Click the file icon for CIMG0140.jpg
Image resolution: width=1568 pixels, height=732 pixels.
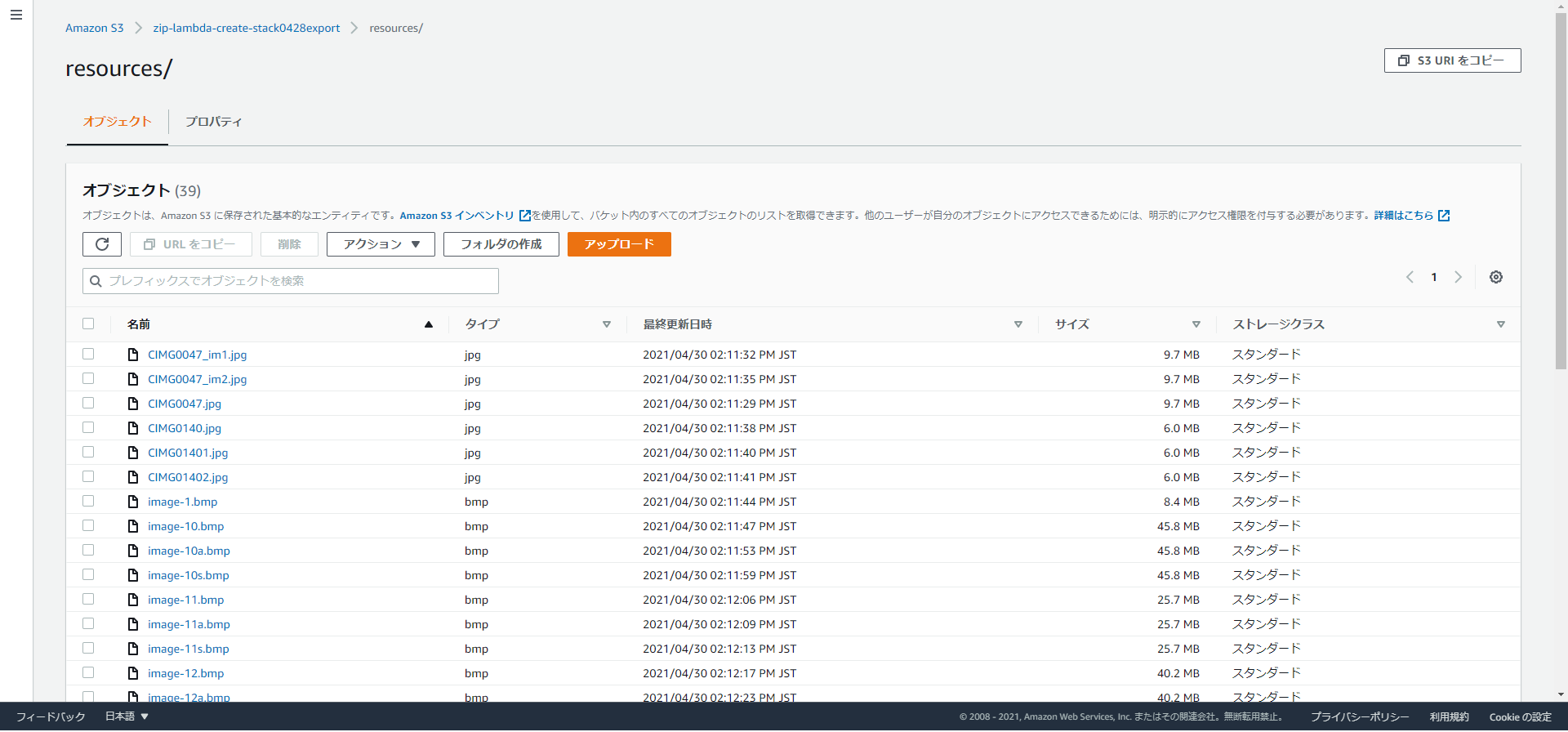coord(133,428)
